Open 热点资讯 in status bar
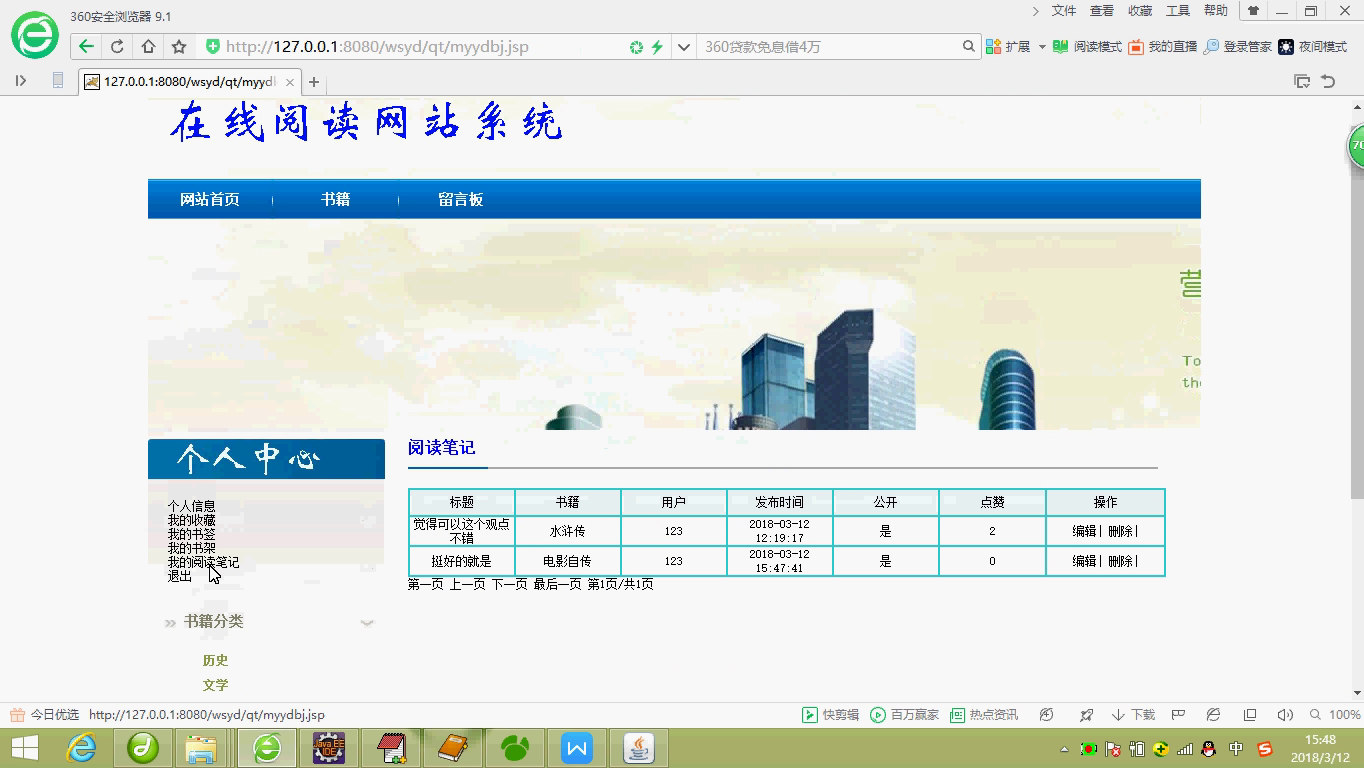Screen dimensions: 1364x768 (984, 715)
